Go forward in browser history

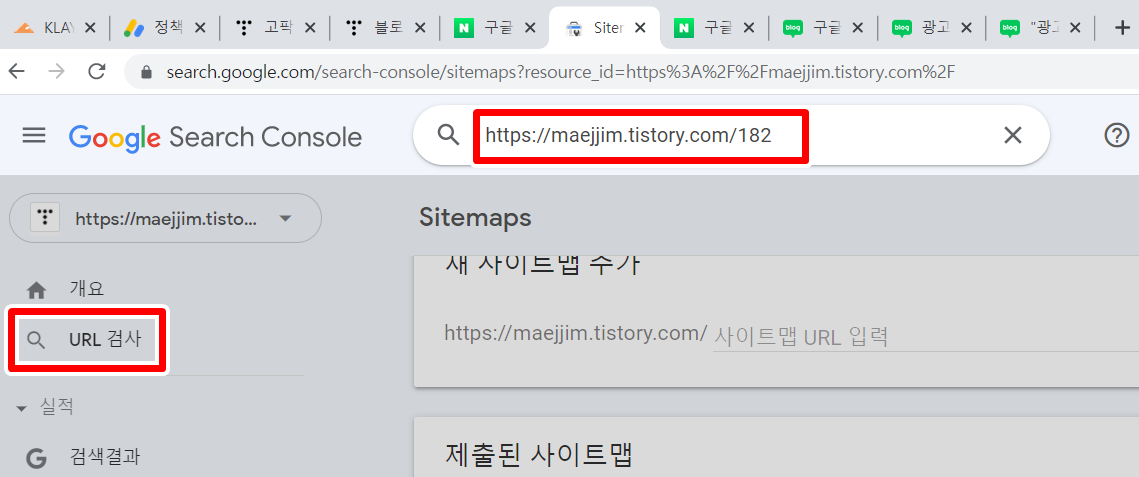tap(56, 71)
